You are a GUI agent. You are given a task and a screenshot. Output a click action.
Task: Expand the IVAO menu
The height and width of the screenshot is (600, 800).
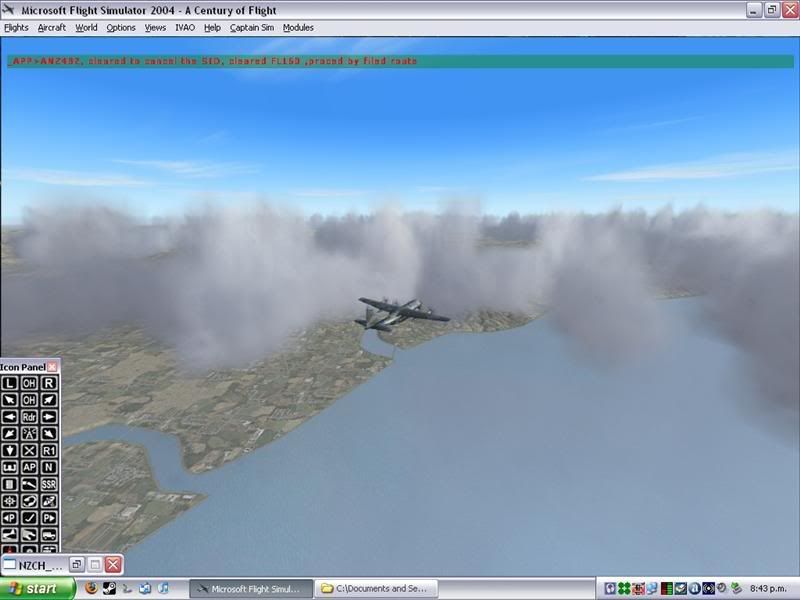pyautogui.click(x=185, y=28)
